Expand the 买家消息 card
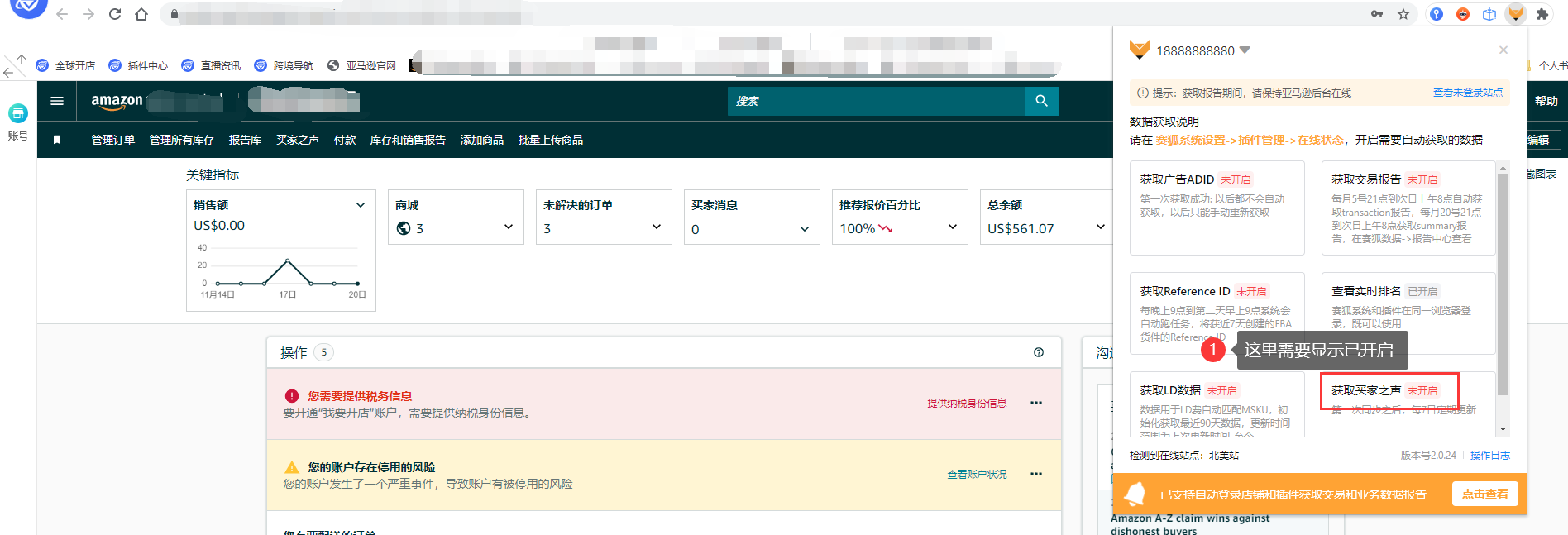The width and height of the screenshot is (1568, 535). (805, 229)
